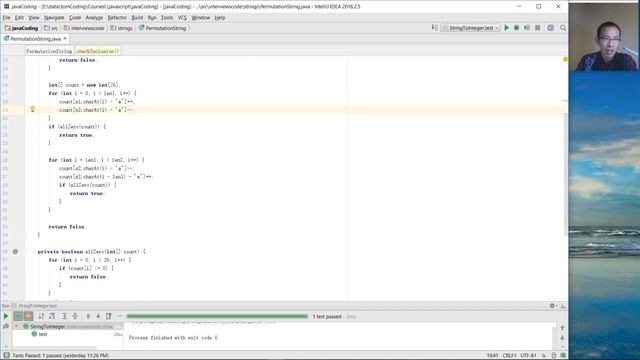The height and width of the screenshot is (360, 640).
Task: Click the Hector inspection icon in the status bar
Action: pos(554,356)
